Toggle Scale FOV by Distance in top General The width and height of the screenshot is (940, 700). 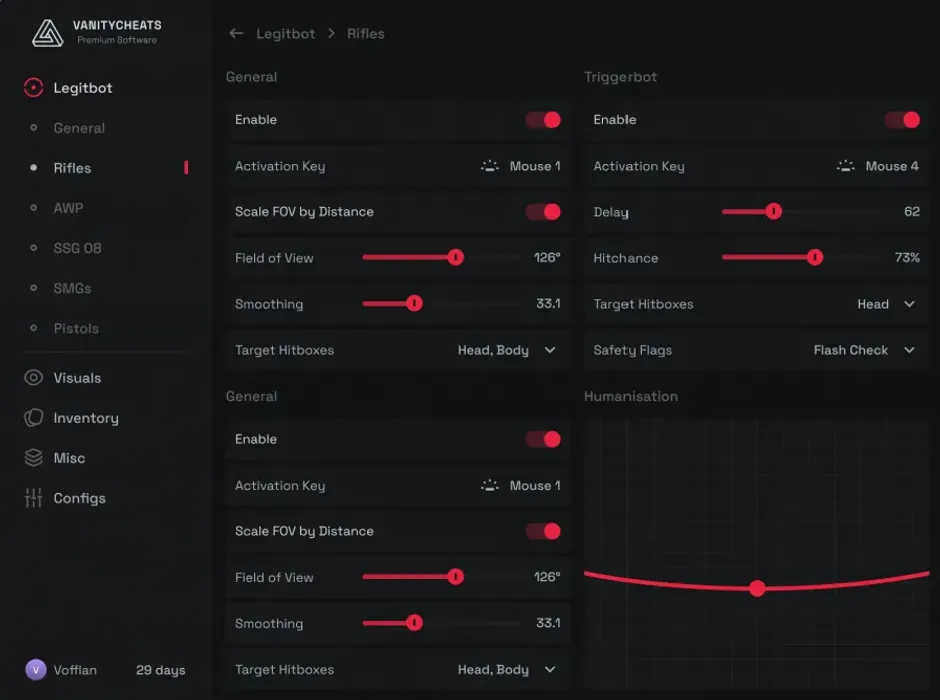pos(543,212)
